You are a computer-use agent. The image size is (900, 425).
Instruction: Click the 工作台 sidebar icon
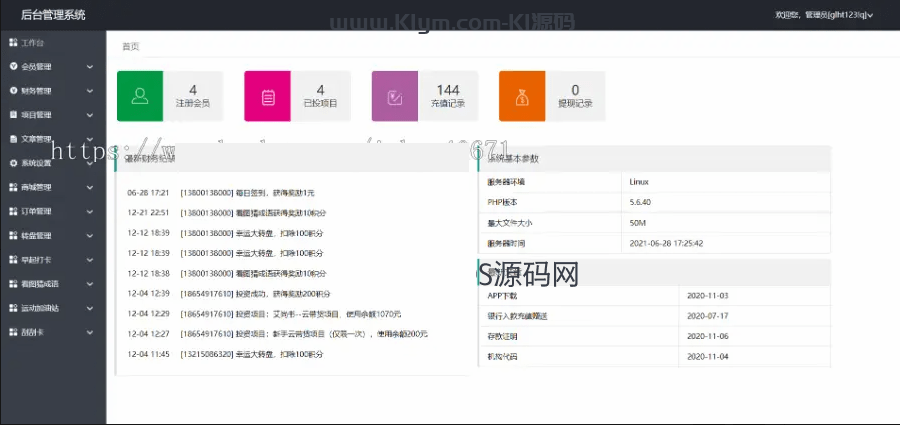[13, 43]
